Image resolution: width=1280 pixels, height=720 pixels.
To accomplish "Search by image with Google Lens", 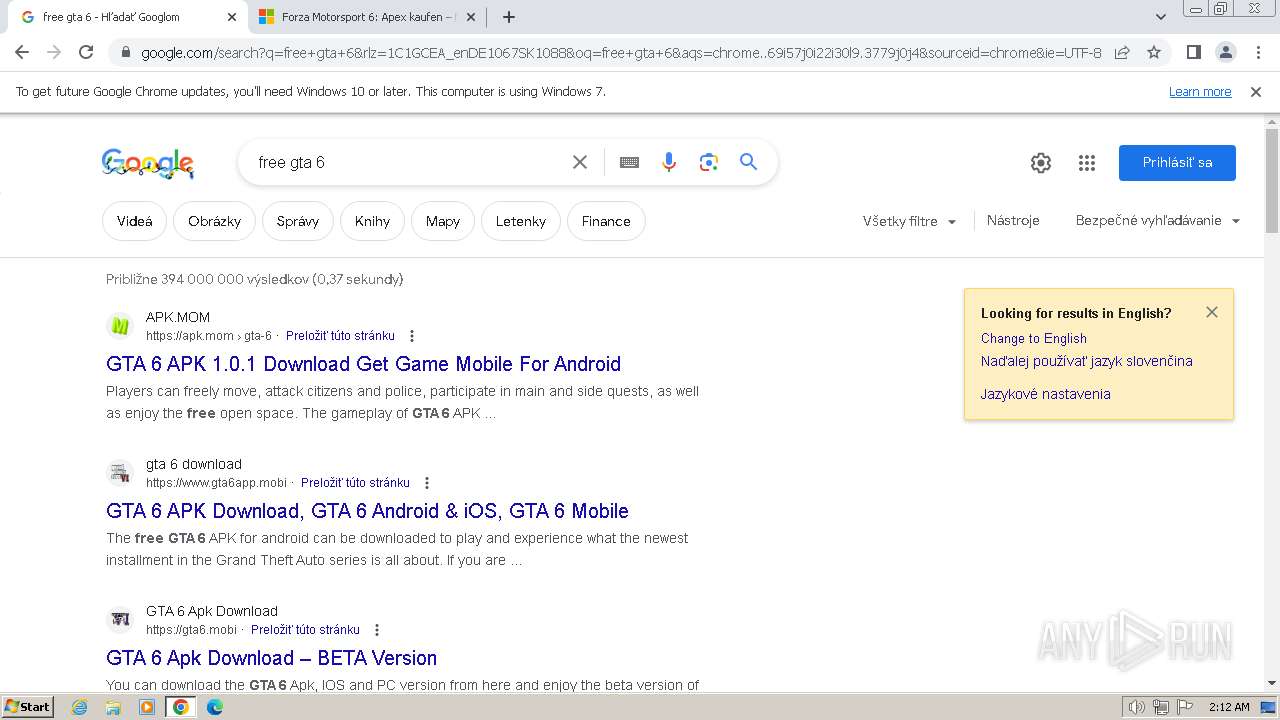I will 709,162.
